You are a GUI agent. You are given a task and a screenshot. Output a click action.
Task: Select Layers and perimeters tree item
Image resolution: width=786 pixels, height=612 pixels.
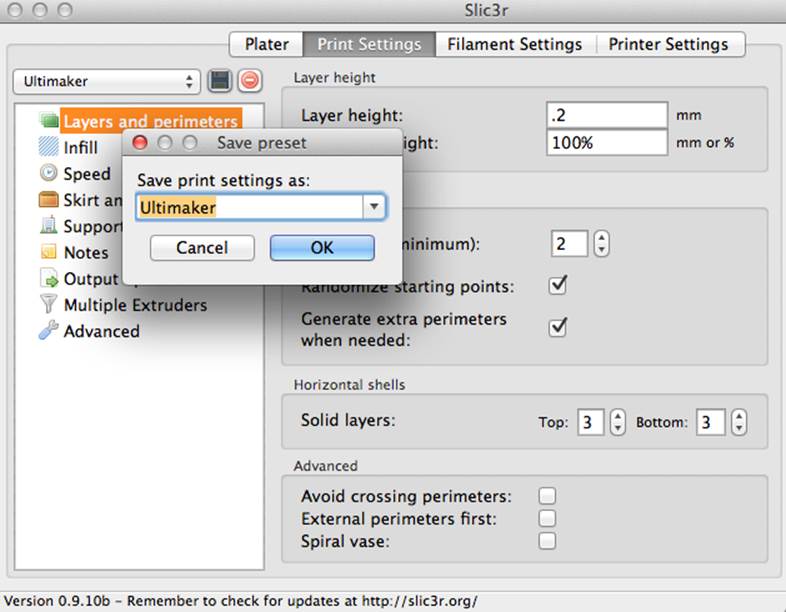coord(151,120)
